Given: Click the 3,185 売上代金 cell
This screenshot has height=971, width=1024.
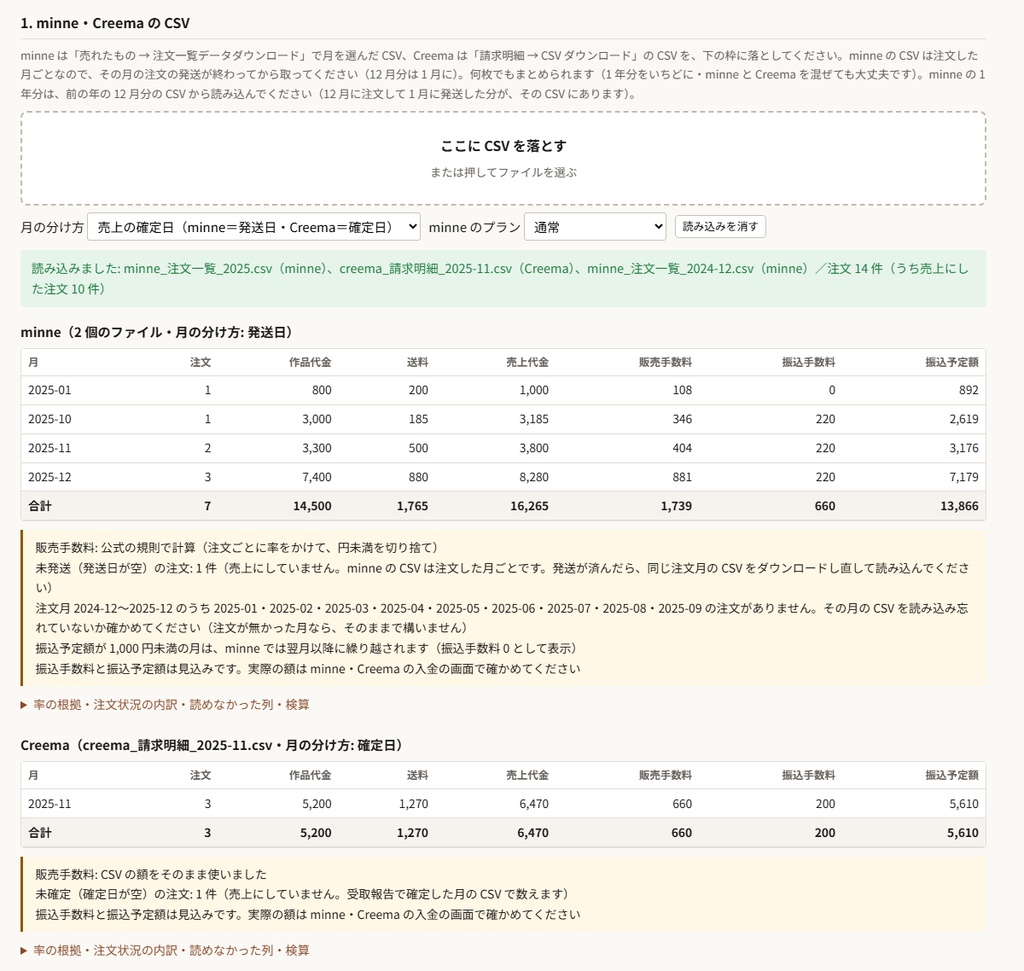Looking at the screenshot, I should pyautogui.click(x=534, y=419).
